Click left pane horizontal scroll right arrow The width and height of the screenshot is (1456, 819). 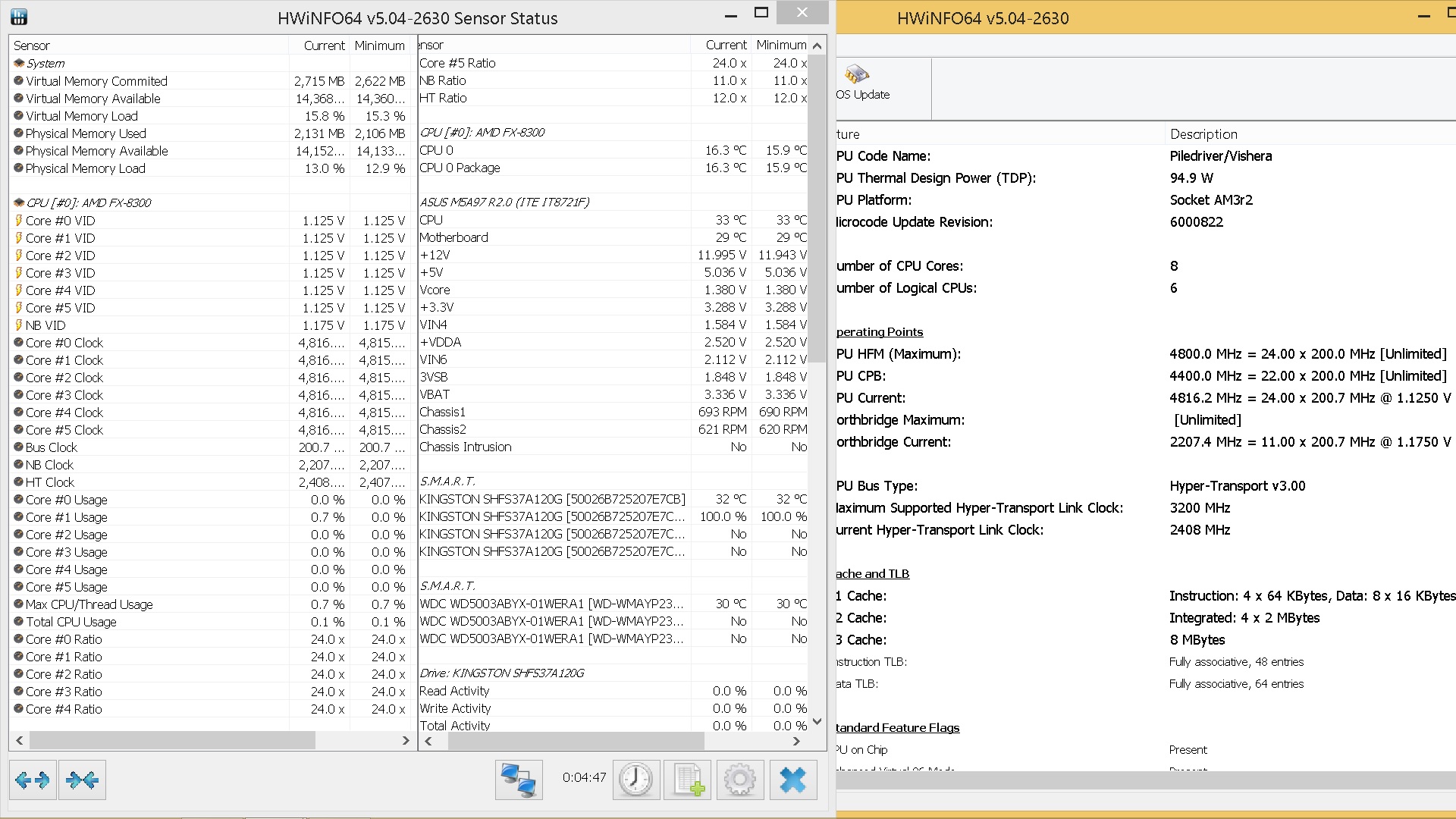(x=406, y=740)
